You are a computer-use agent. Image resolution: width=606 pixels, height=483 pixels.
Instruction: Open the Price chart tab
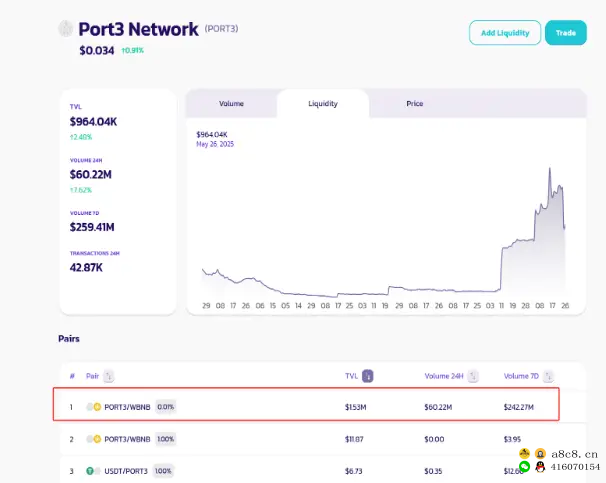414,104
